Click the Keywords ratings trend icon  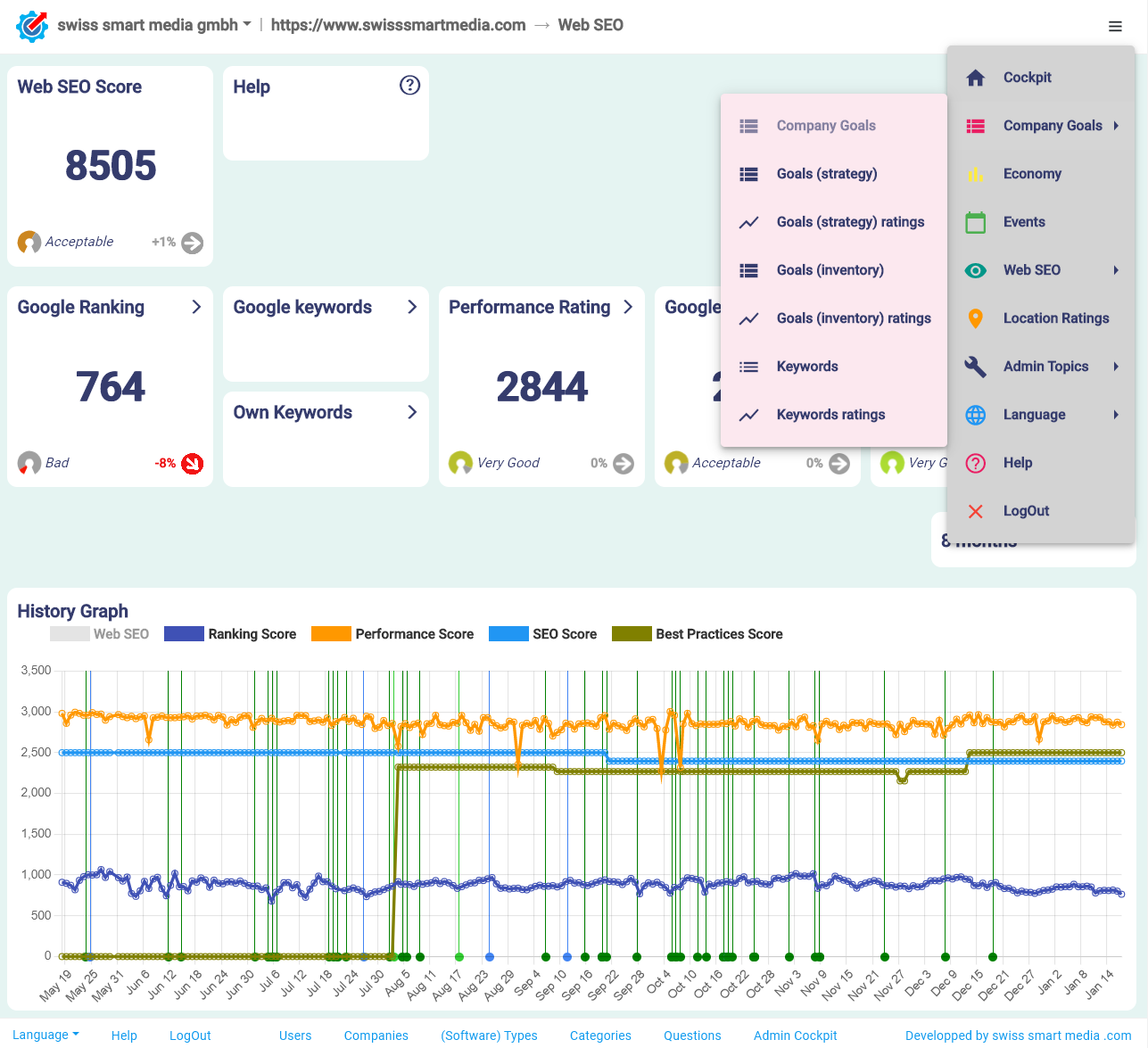point(749,415)
